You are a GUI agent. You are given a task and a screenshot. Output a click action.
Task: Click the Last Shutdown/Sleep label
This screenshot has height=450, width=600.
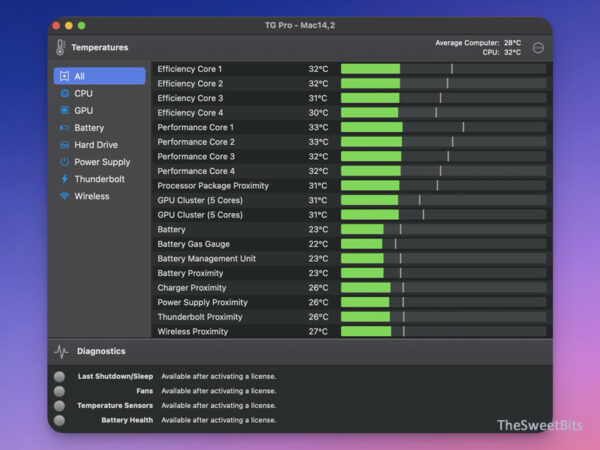(115, 377)
